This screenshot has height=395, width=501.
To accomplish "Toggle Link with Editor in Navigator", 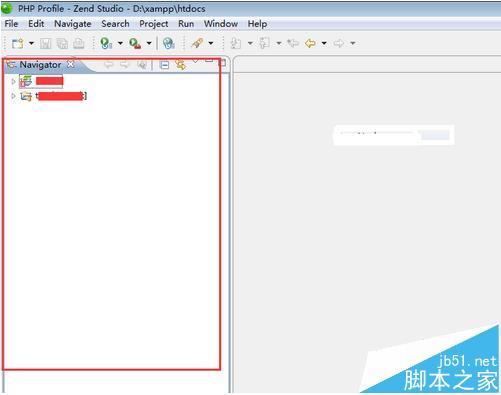I will click(x=180, y=65).
